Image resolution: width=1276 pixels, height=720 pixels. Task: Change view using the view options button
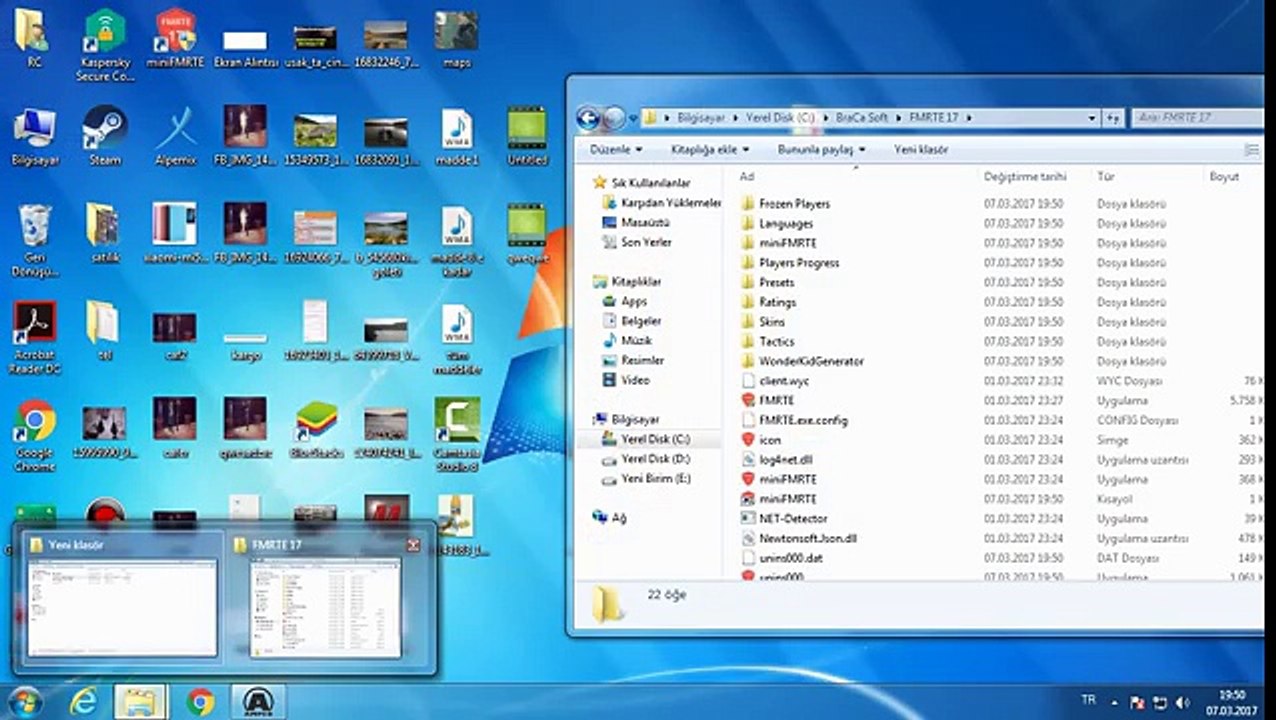(1251, 149)
